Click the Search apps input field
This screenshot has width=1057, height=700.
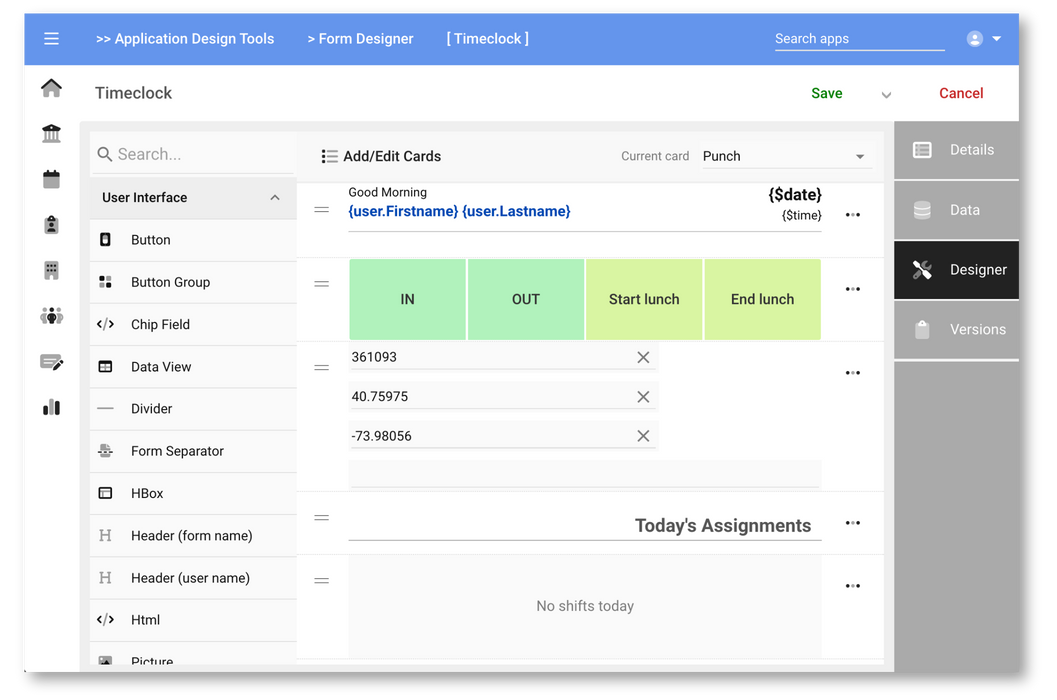pos(858,39)
